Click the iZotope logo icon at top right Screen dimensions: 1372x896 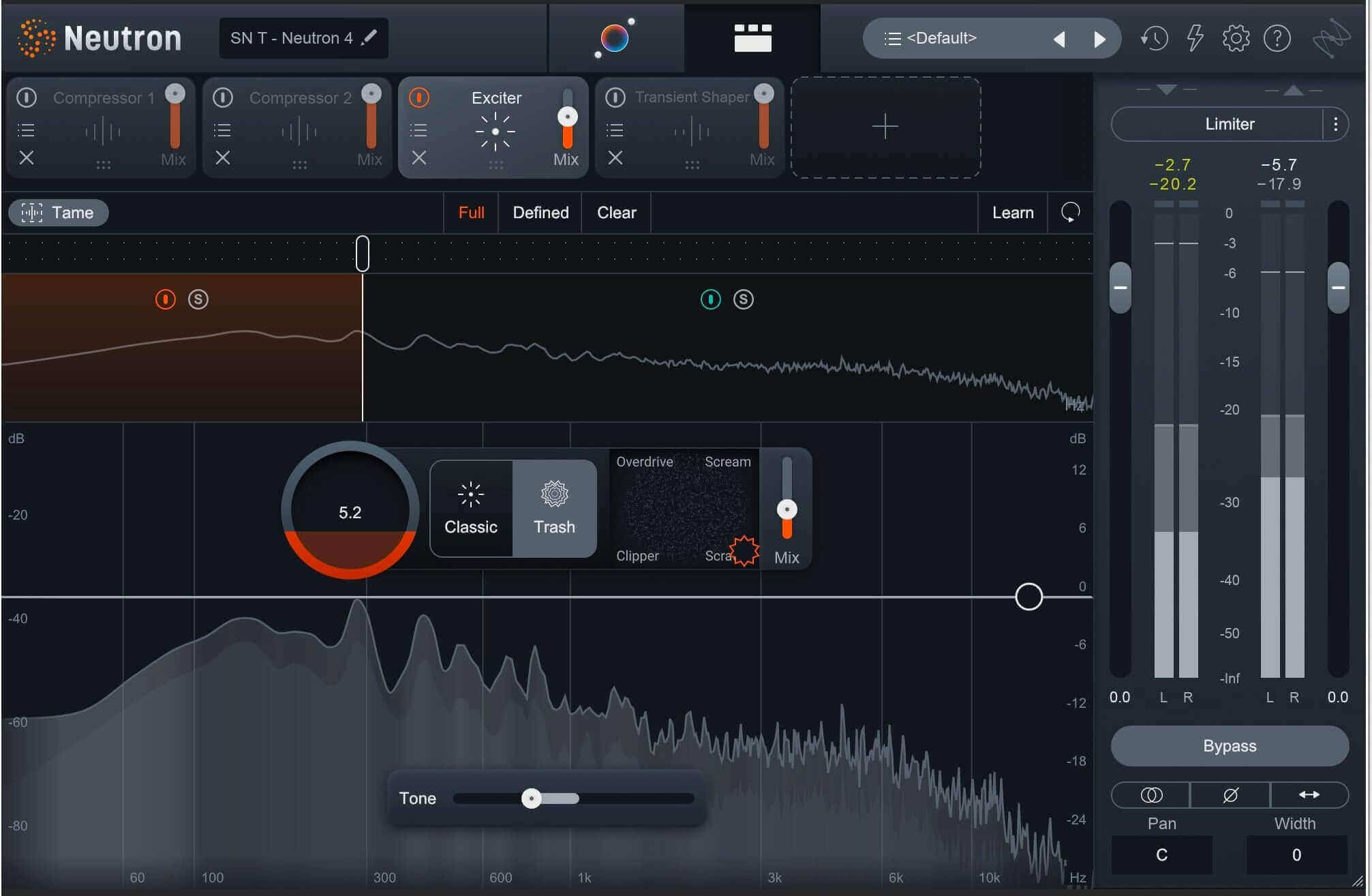coord(1331,38)
